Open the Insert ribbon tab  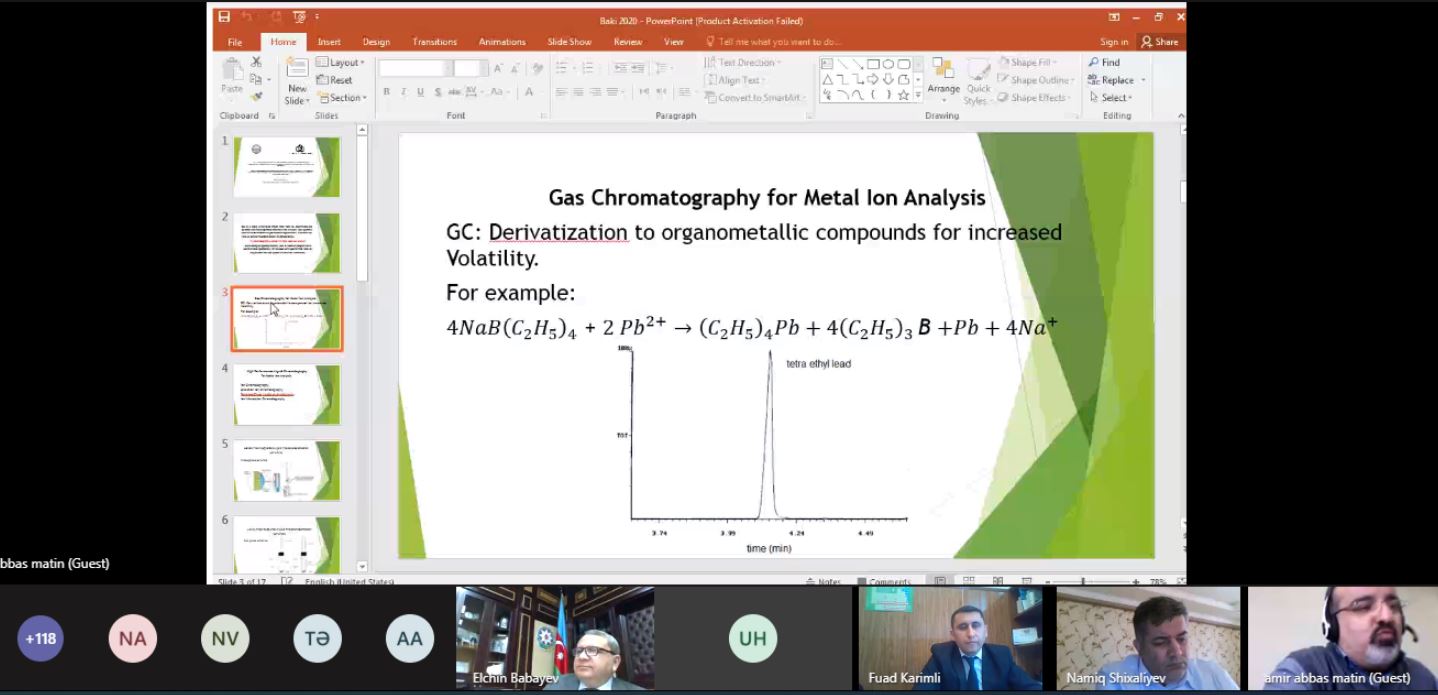[x=329, y=42]
